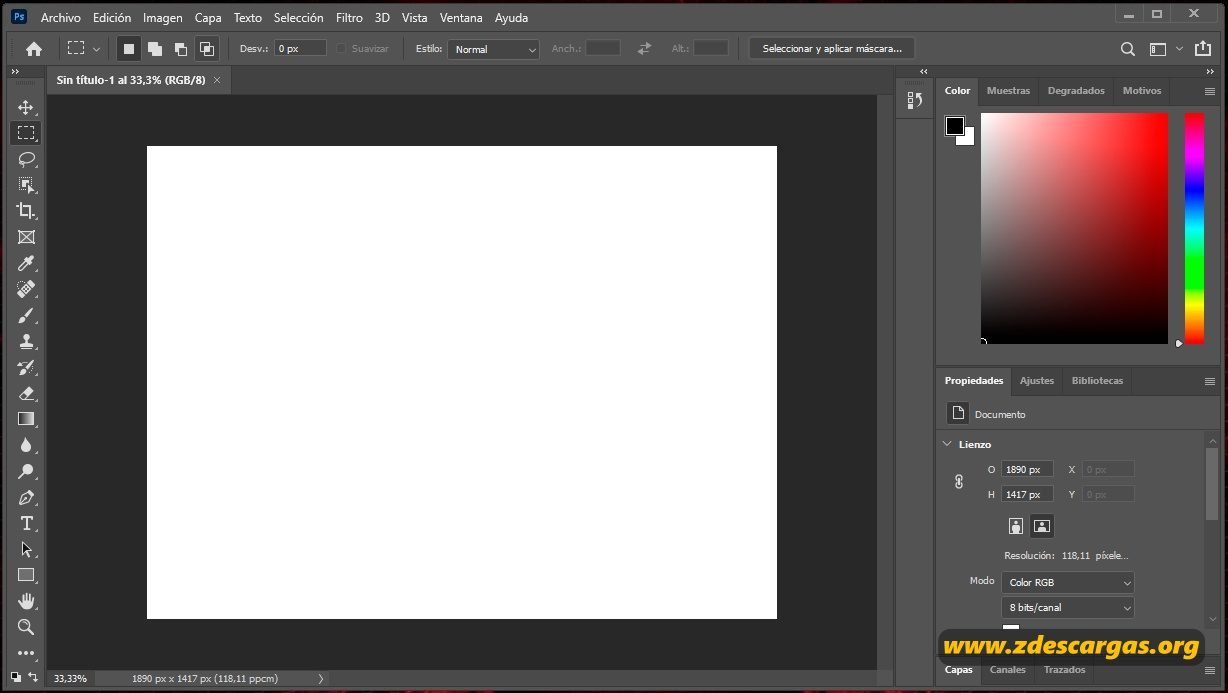Select the Move tool

click(26, 107)
